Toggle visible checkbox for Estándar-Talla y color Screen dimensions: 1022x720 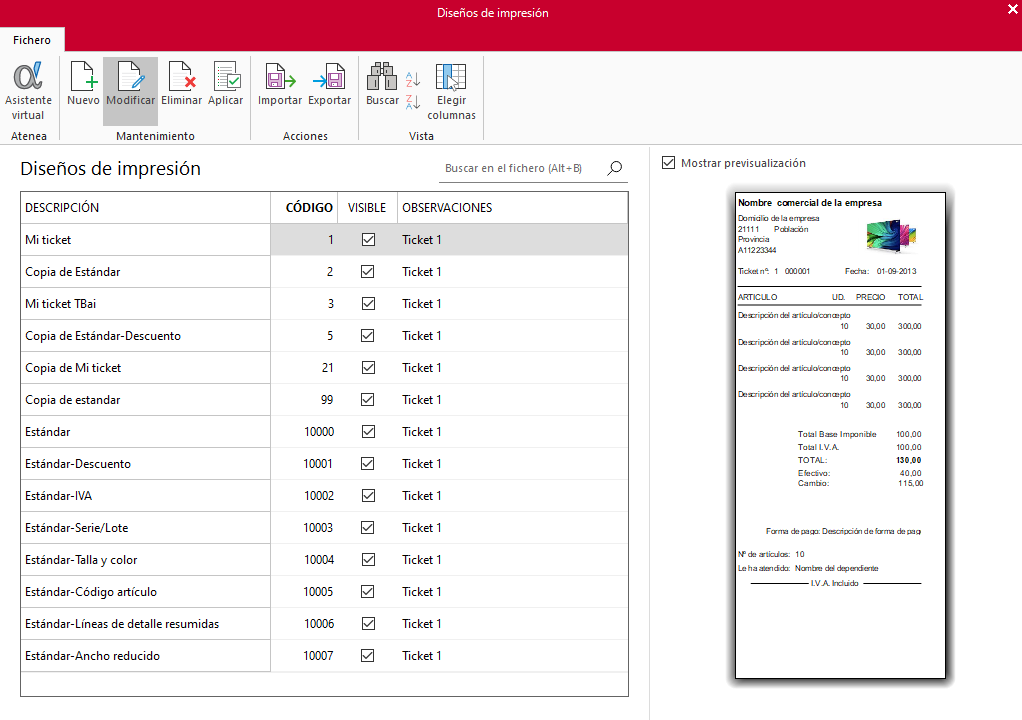368,560
